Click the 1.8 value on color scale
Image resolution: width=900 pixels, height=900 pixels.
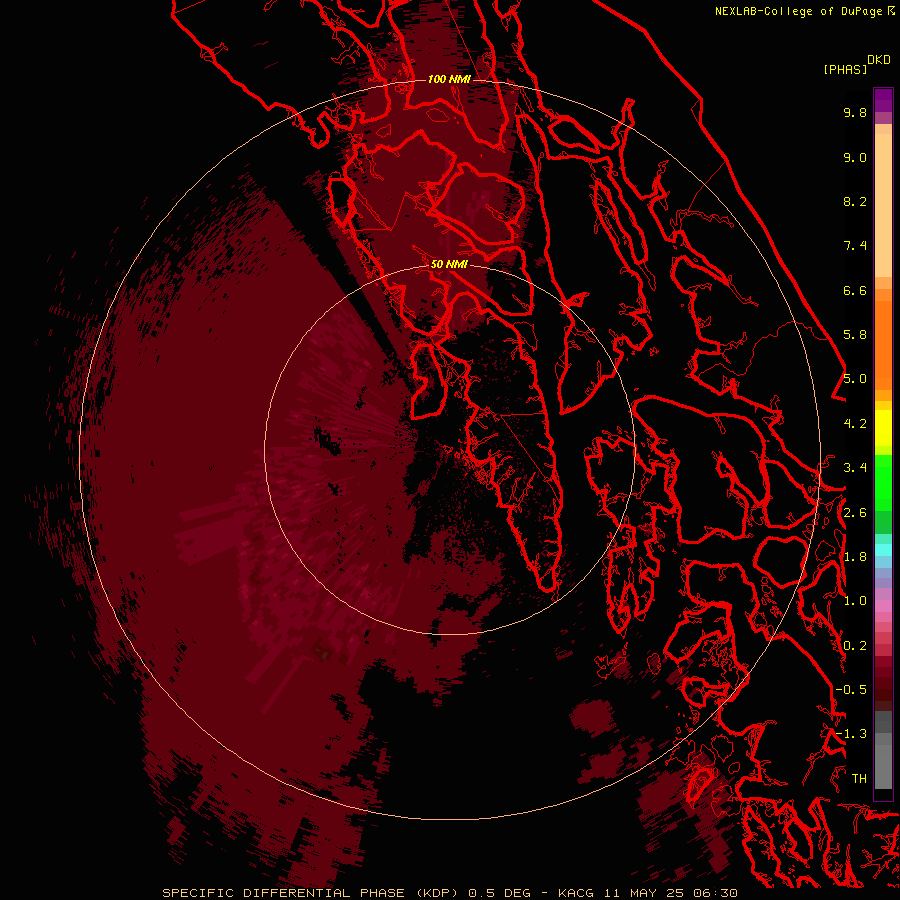(x=855, y=557)
